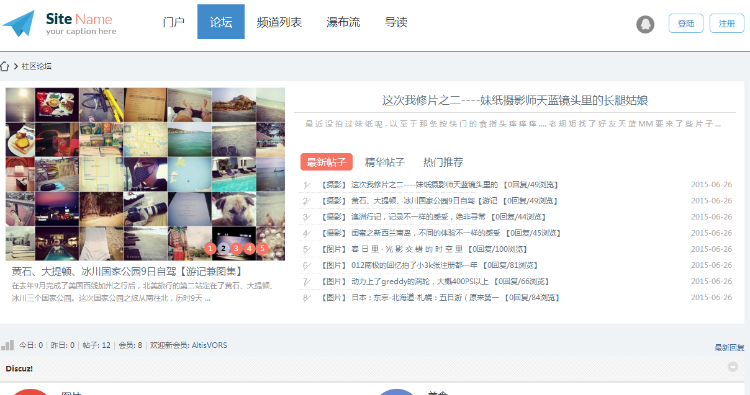750x395 pixels.
Task: Click the 帖子: 12 statistic
Action: click(x=96, y=345)
